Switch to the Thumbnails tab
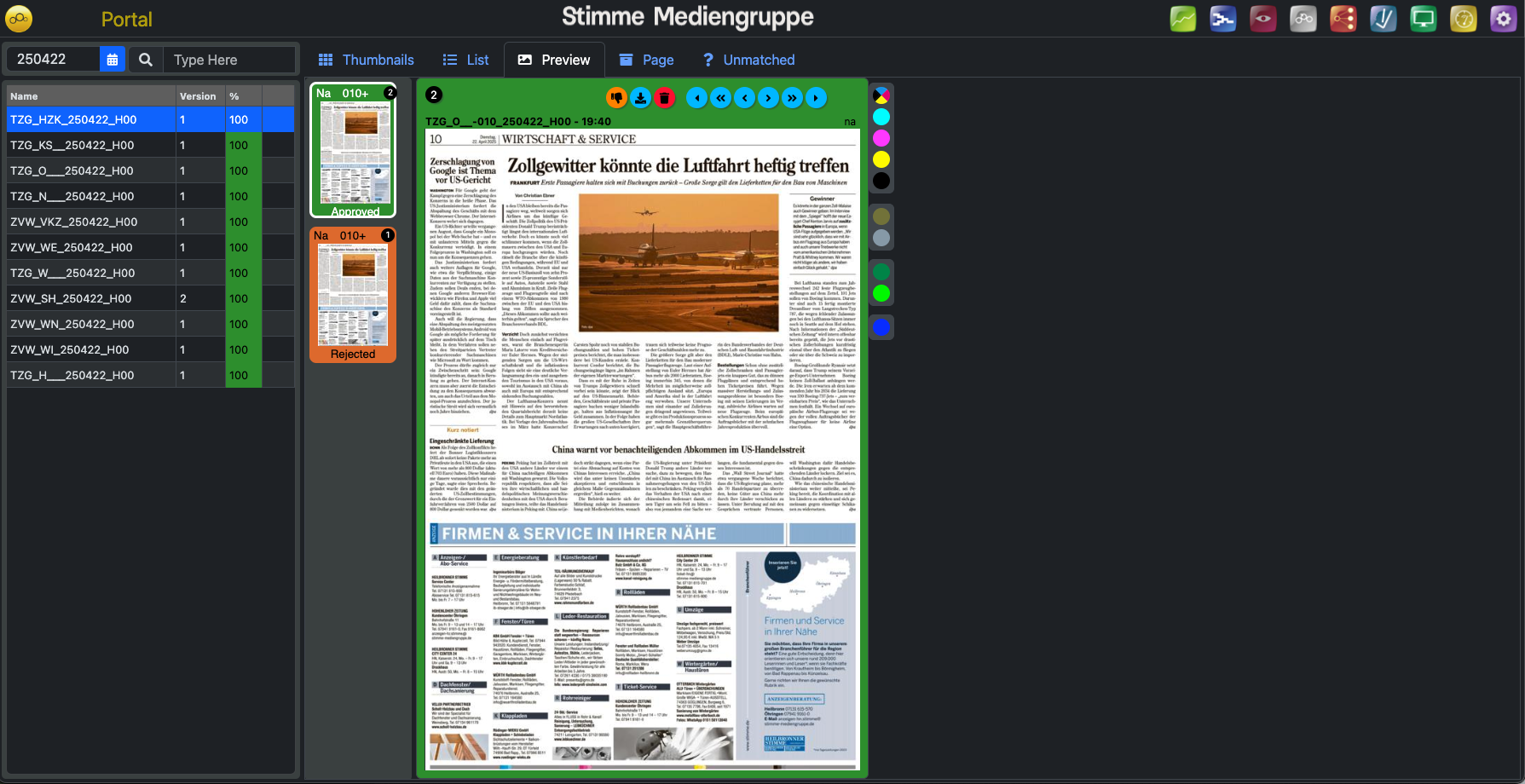This screenshot has height=784, width=1525. pyautogui.click(x=366, y=60)
